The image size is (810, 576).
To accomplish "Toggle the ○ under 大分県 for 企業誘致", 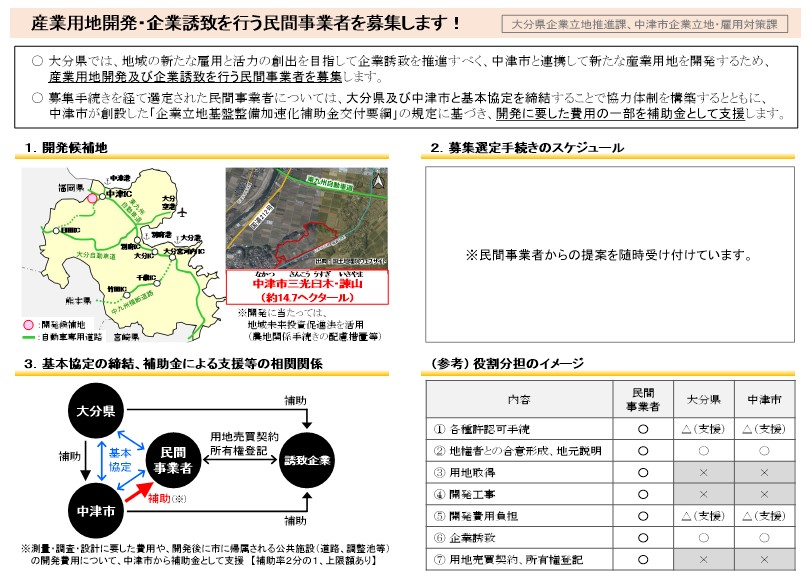I will pyautogui.click(x=703, y=535).
